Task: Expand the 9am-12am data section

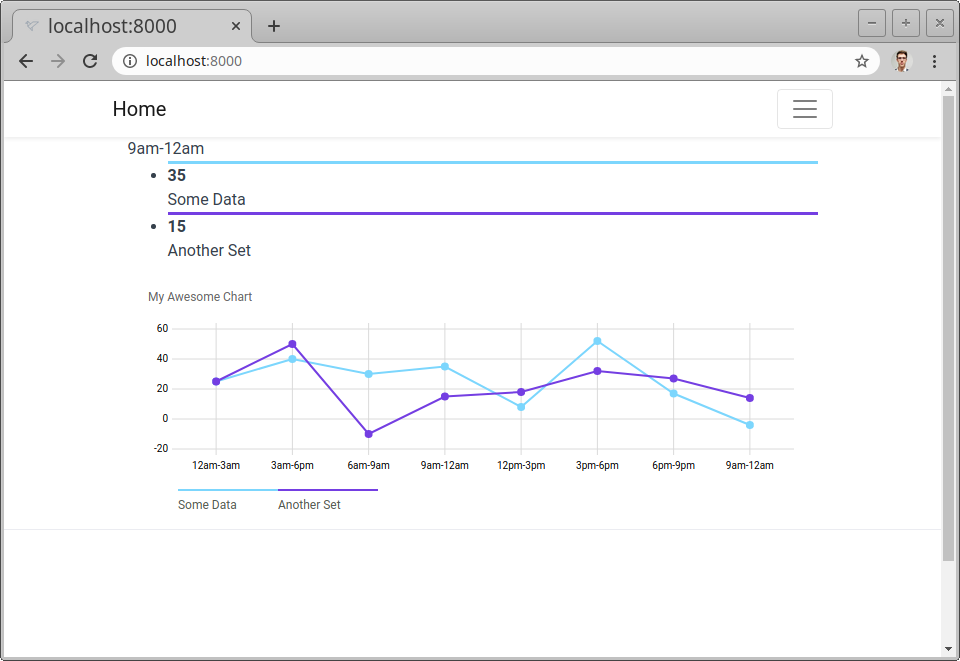Action: [x=165, y=148]
